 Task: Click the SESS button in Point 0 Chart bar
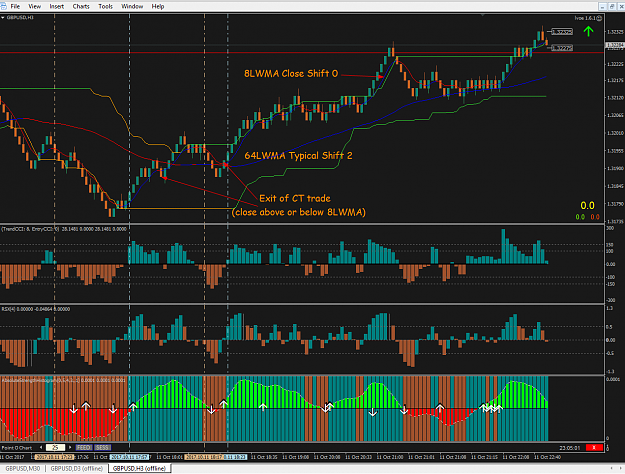click(102, 448)
